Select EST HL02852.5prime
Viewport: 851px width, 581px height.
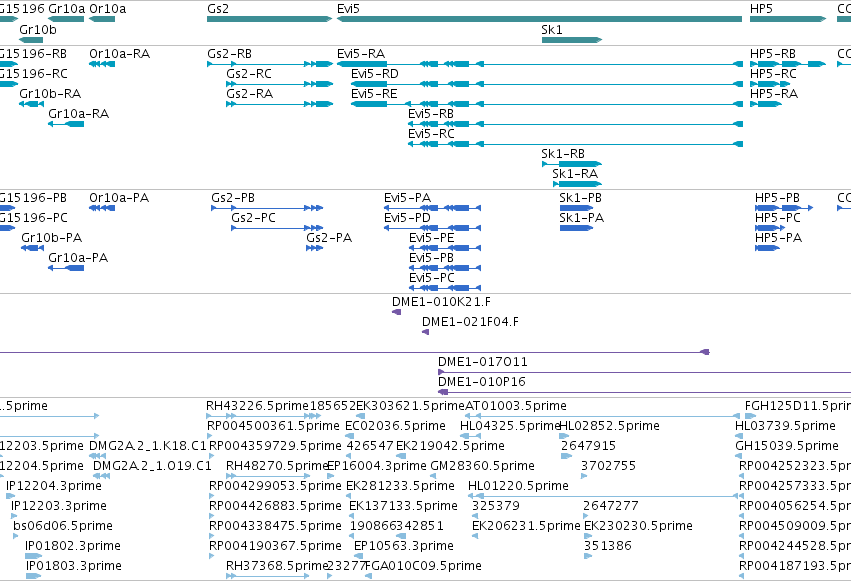pos(565,436)
